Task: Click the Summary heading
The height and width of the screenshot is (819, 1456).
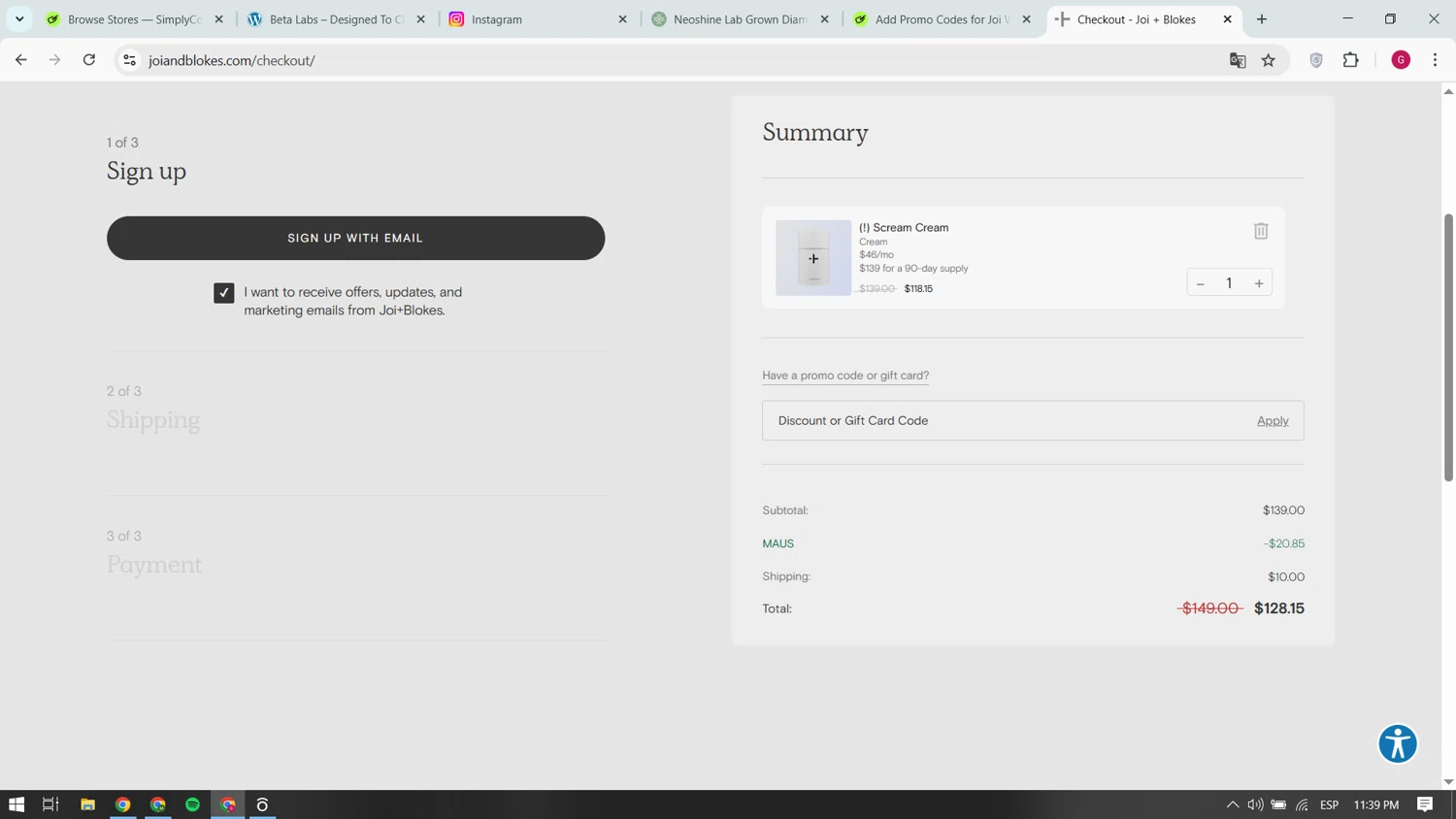Action: click(815, 132)
